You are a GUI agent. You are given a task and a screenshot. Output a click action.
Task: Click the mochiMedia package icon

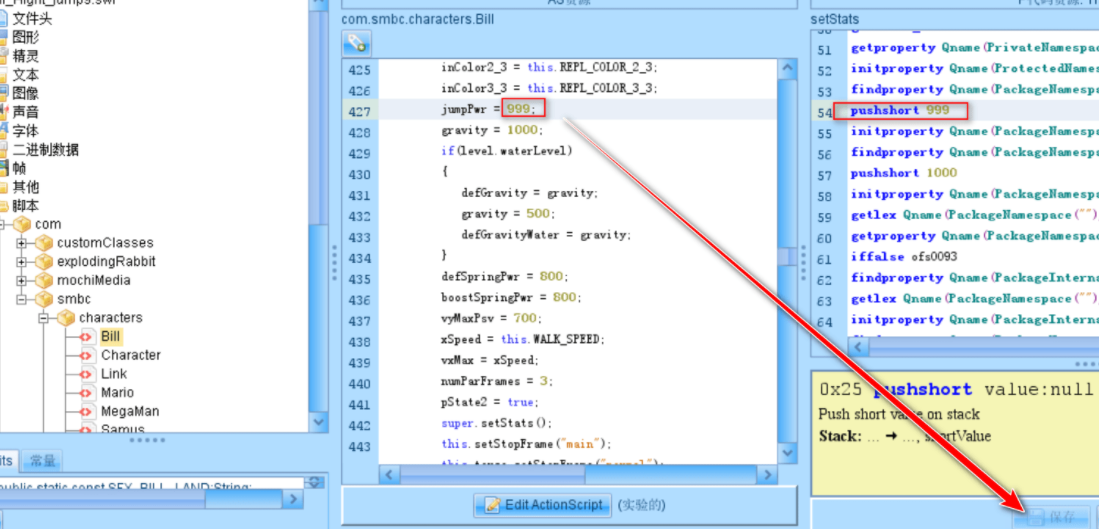coord(44,280)
